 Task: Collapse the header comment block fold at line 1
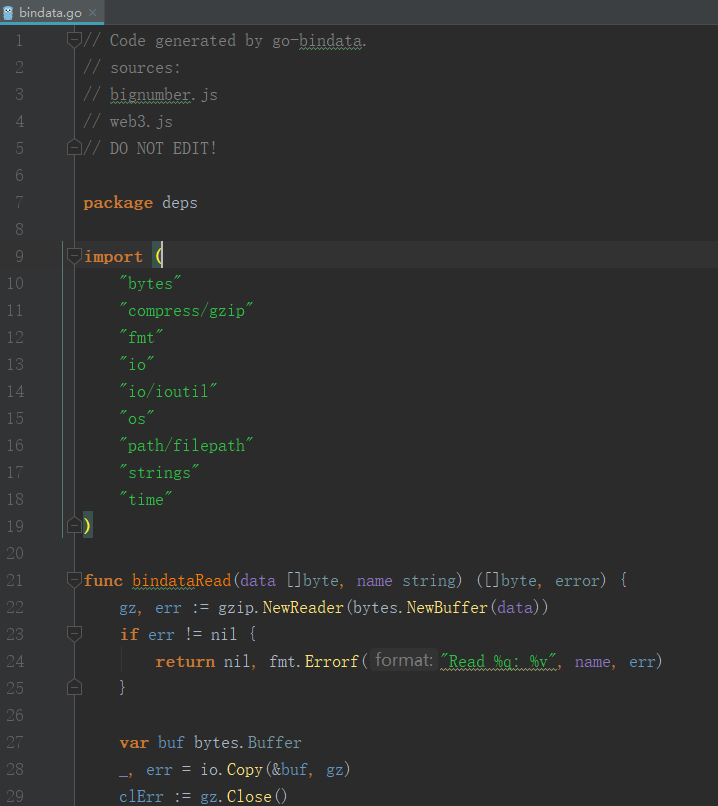[74, 40]
